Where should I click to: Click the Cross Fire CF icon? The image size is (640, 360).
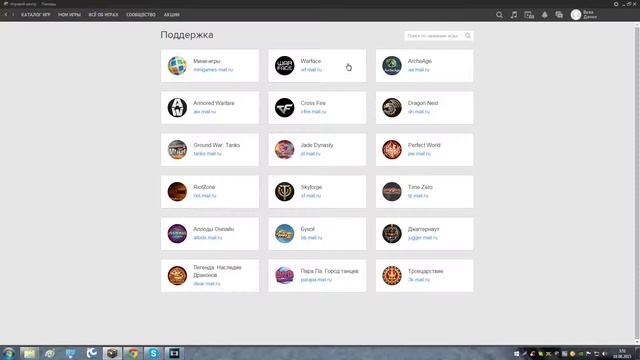[x=284, y=108]
